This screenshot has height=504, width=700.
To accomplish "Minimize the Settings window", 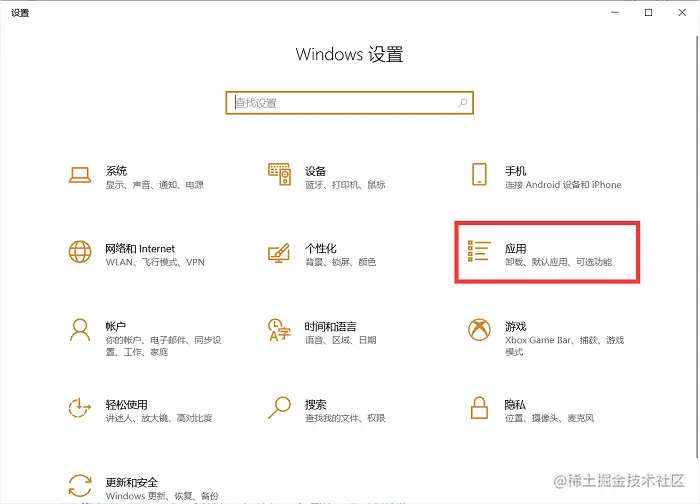I will pos(615,12).
